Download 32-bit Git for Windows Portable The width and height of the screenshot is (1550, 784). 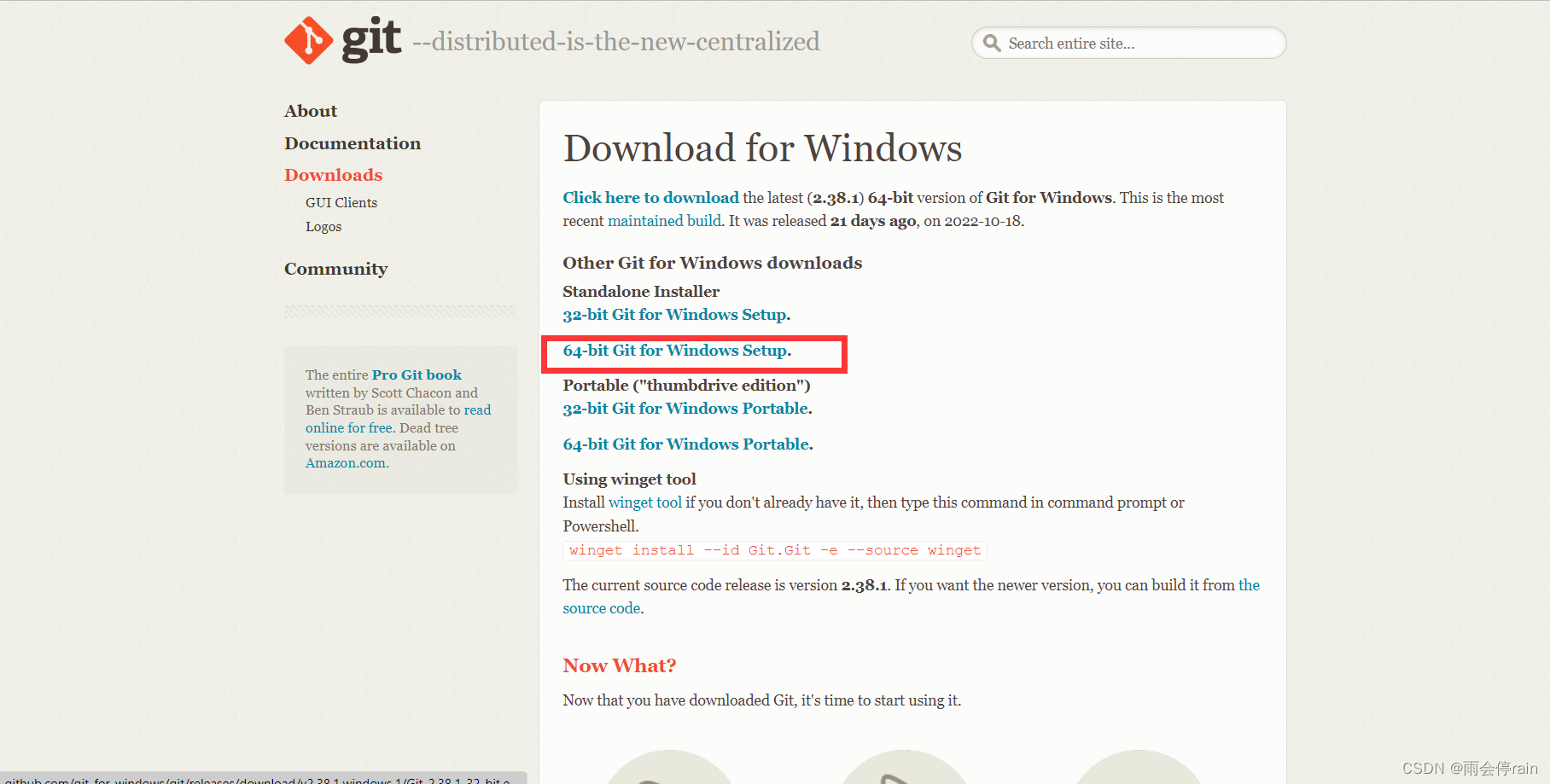[x=685, y=409]
